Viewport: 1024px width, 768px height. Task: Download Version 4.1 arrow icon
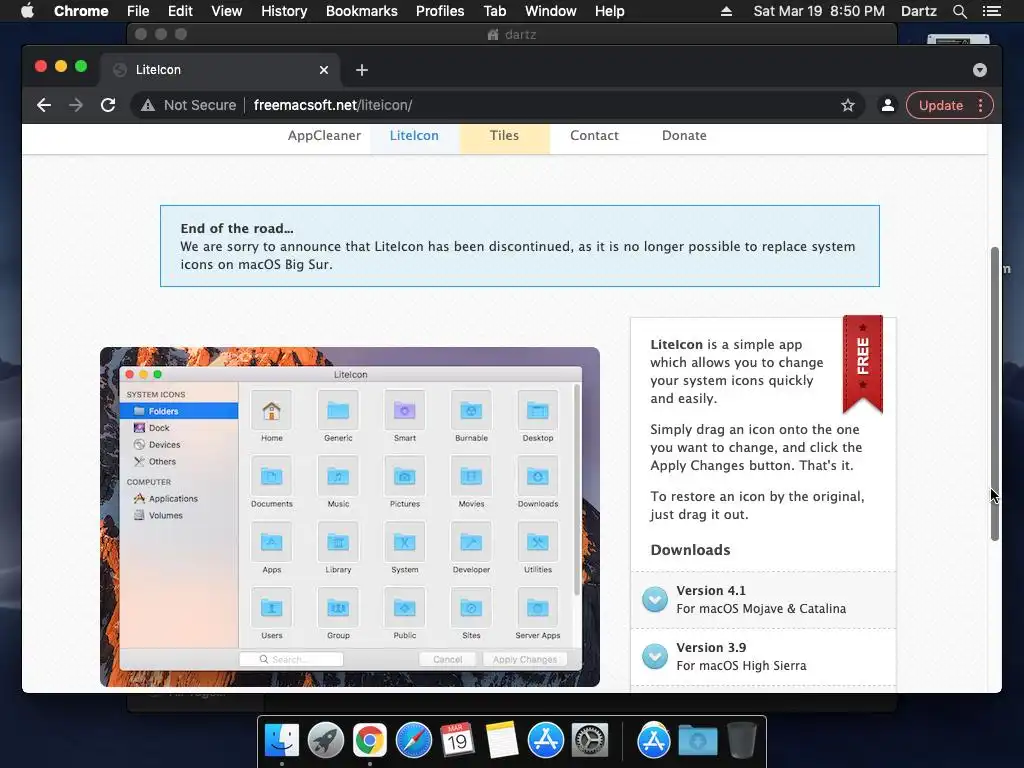654,599
